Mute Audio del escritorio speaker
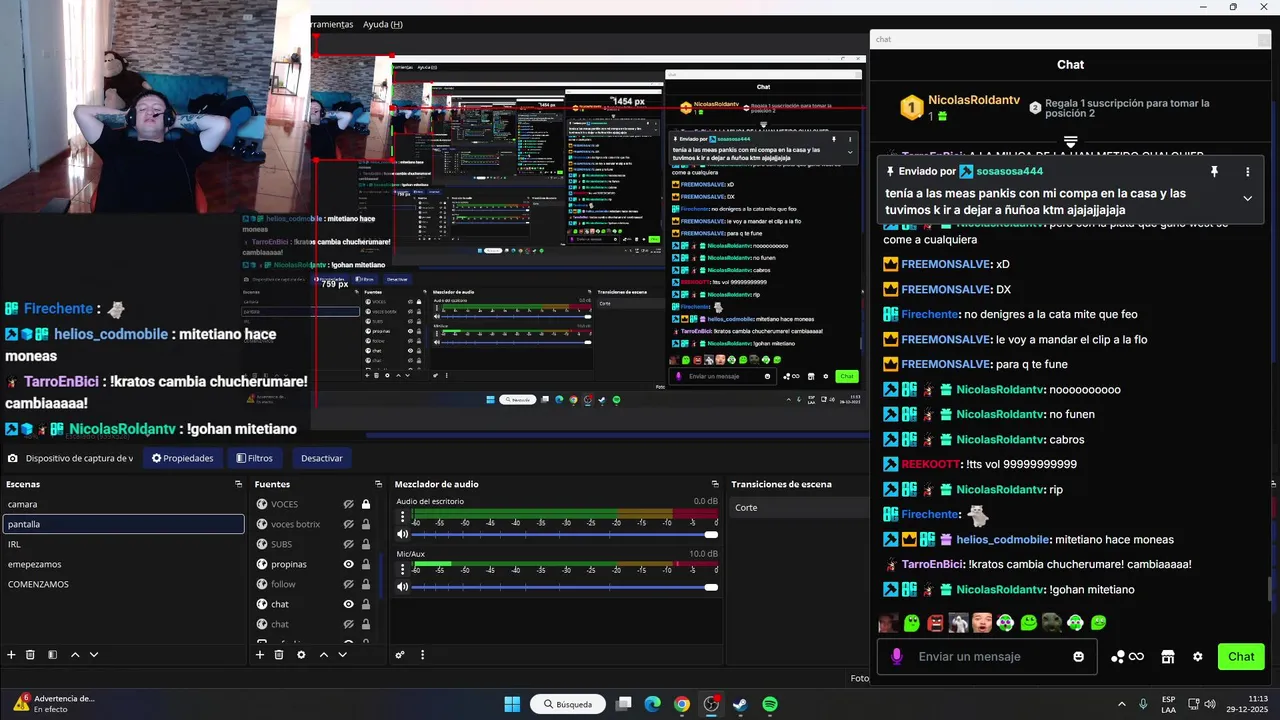The height and width of the screenshot is (720, 1280). (403, 535)
